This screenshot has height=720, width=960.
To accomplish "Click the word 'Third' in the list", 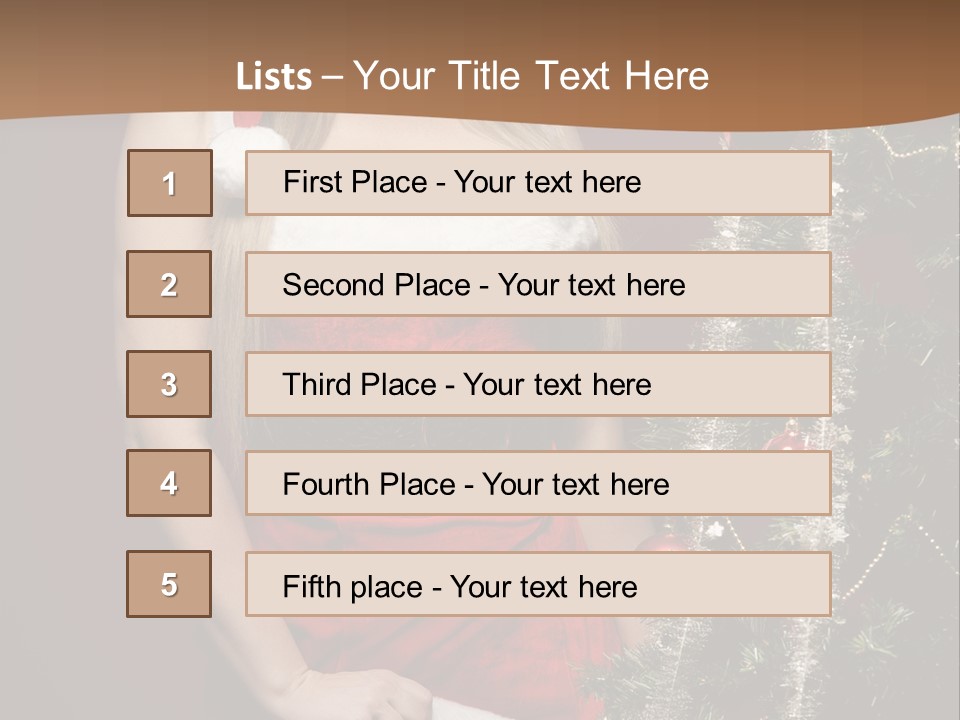I will click(x=318, y=385).
